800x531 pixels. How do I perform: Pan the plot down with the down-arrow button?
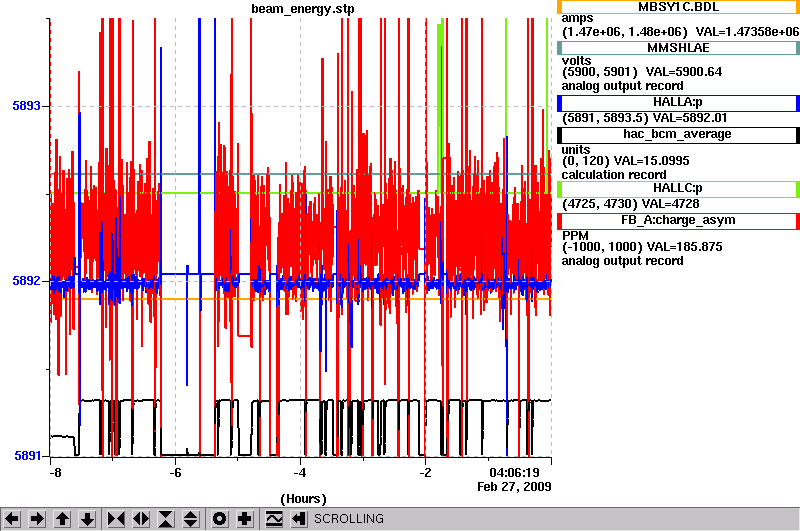click(x=88, y=519)
